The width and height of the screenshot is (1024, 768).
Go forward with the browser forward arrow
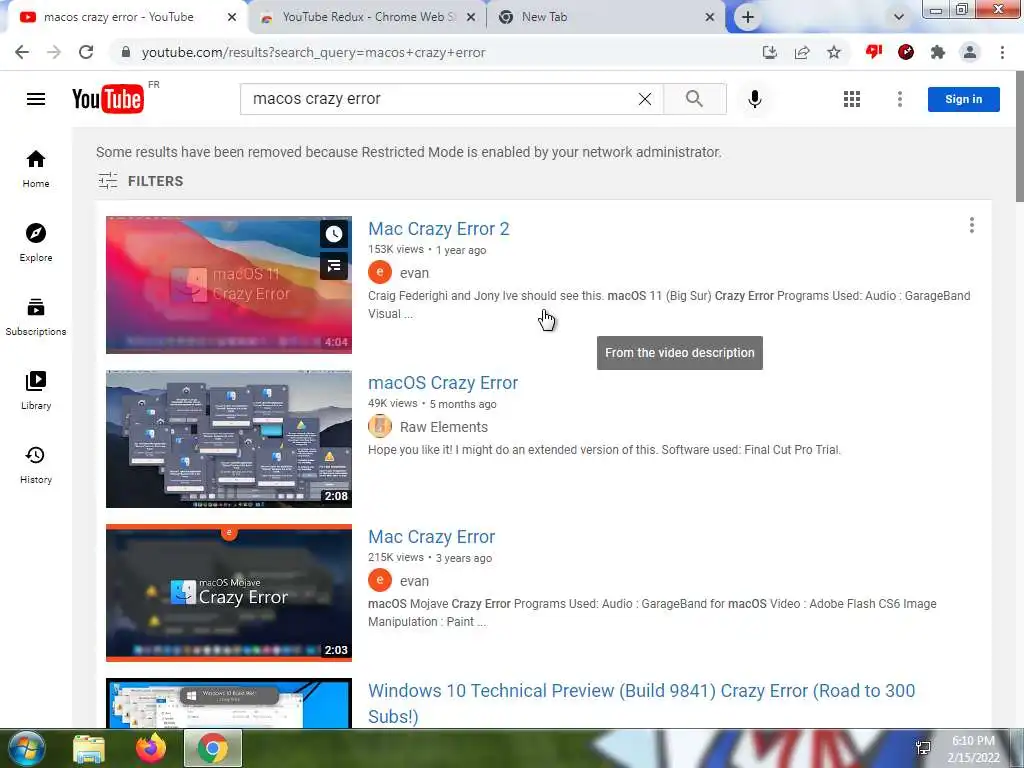(54, 52)
